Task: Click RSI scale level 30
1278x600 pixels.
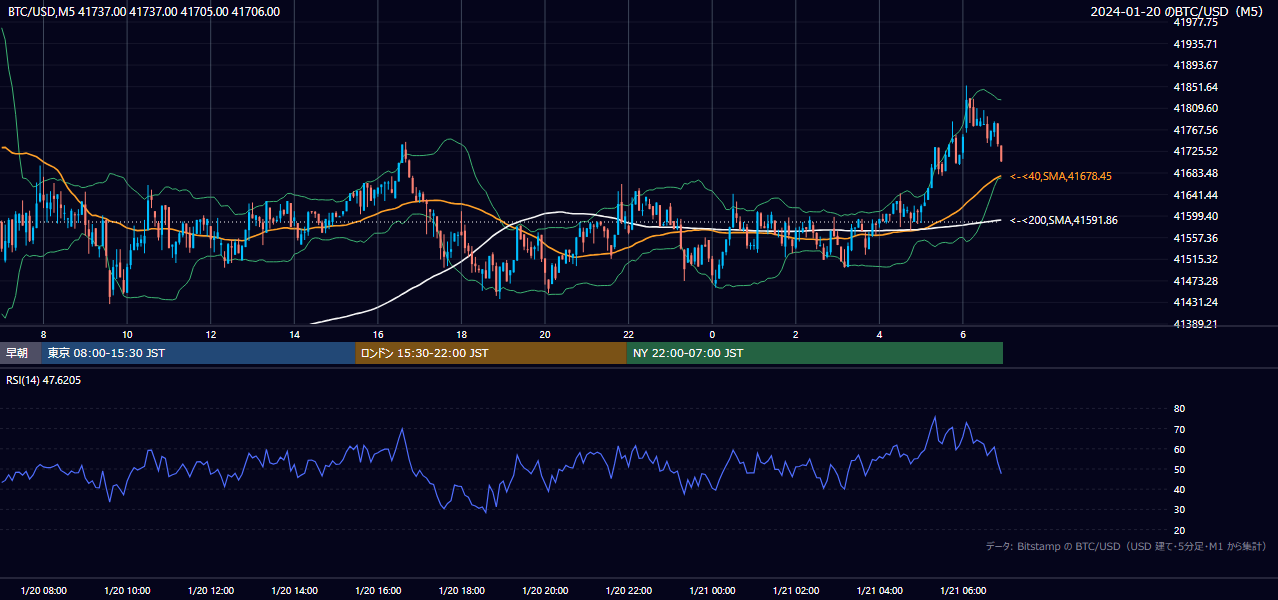Action: tap(1179, 510)
